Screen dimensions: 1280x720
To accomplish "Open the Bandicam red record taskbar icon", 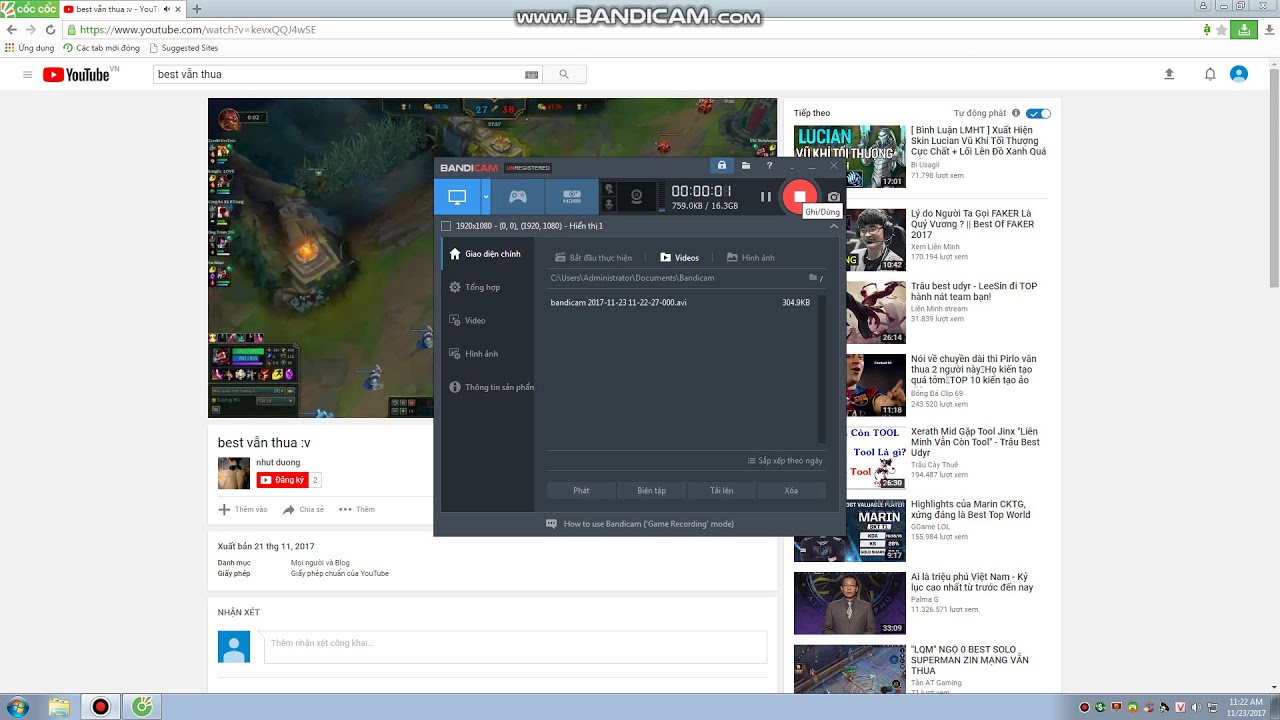I will (100, 707).
